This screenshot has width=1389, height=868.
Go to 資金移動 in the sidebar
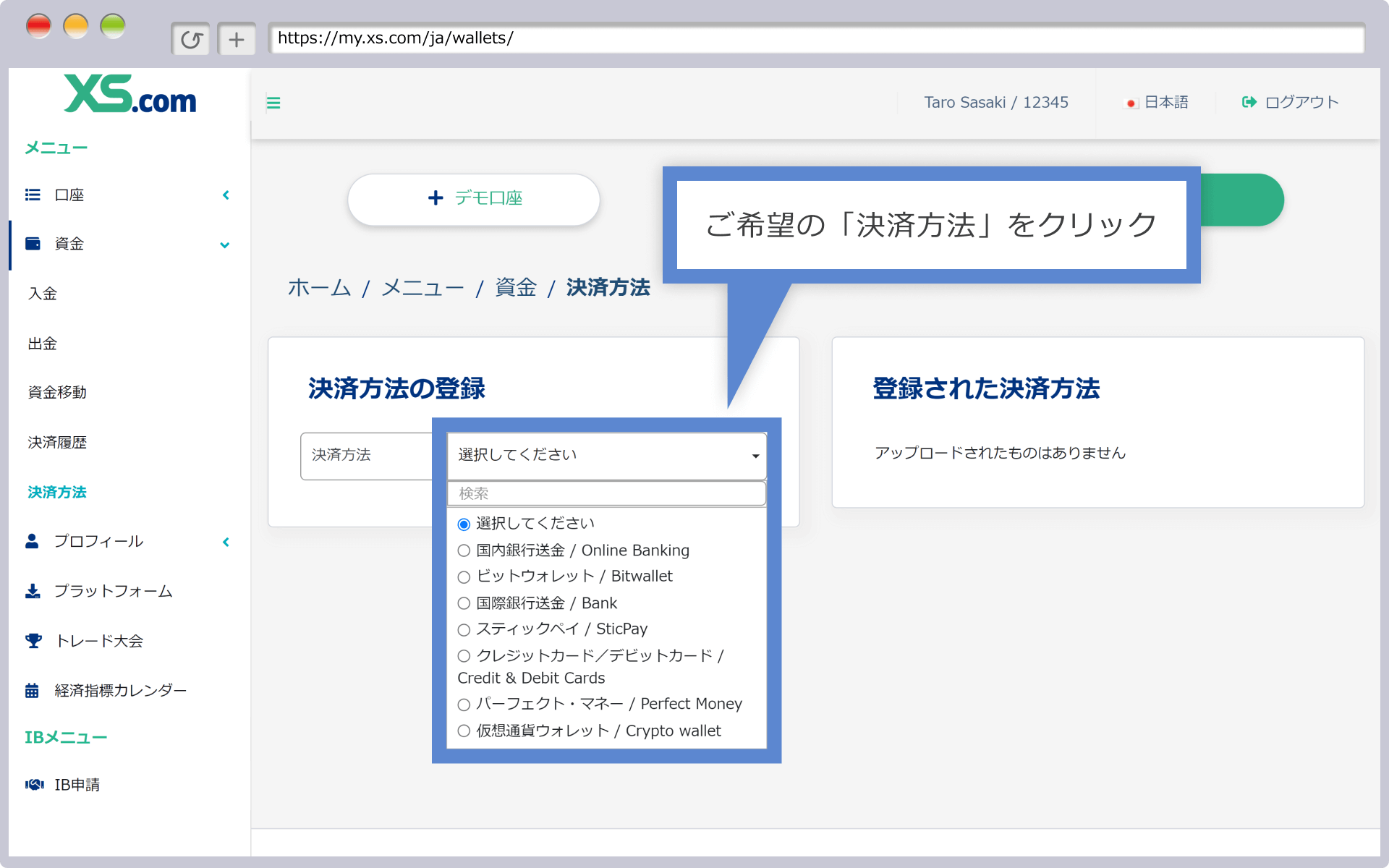pyautogui.click(x=57, y=393)
